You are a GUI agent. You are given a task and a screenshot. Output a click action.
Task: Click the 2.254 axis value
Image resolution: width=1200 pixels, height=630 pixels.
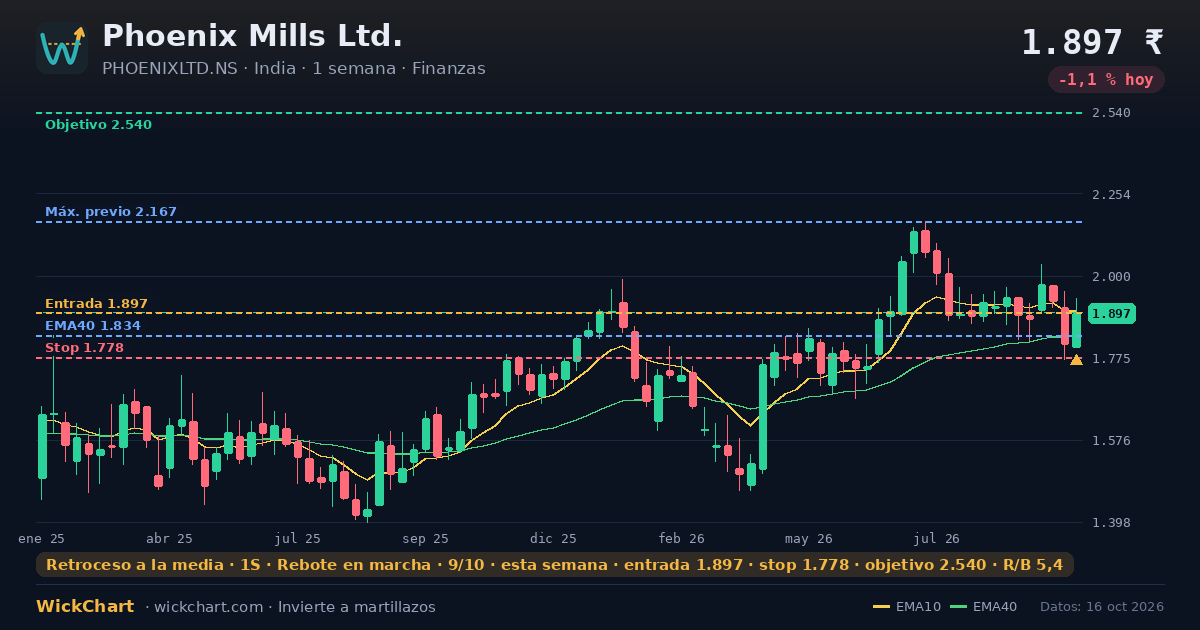1112,195
